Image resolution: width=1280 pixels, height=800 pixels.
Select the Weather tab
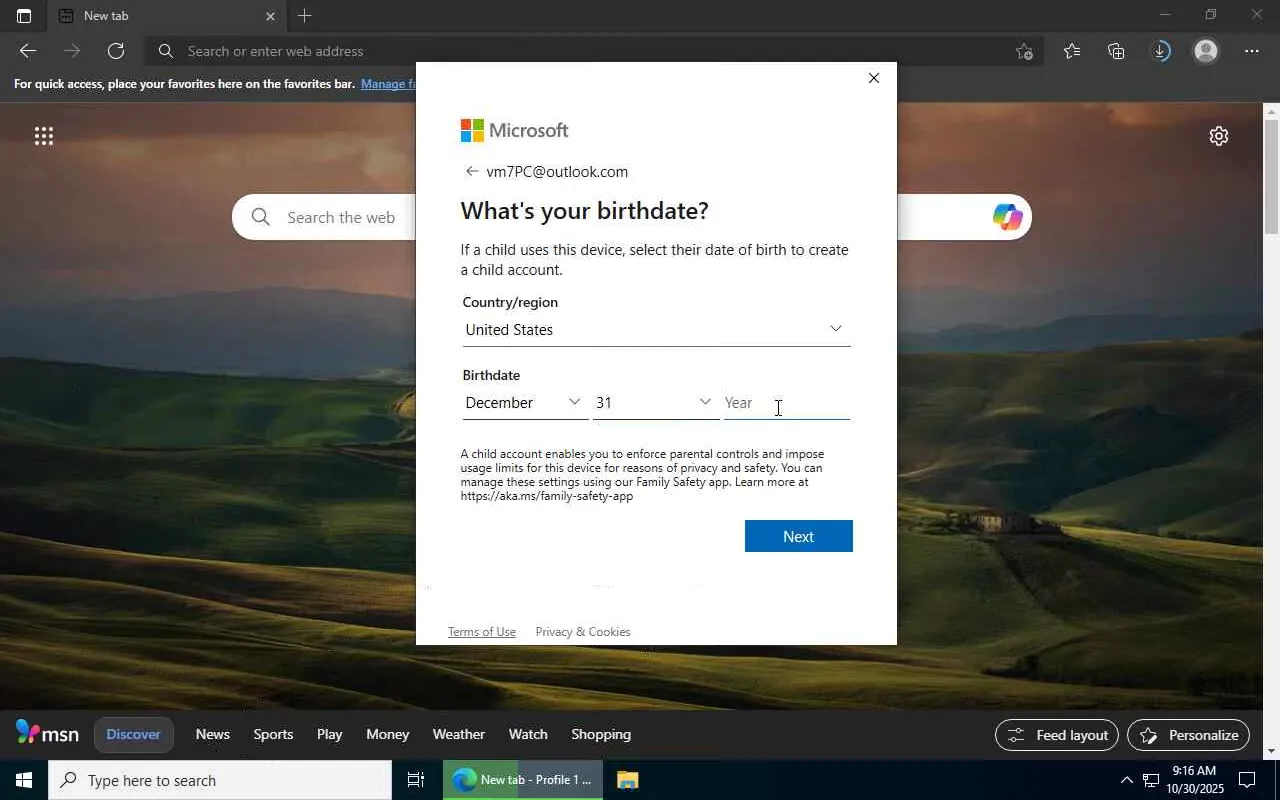[459, 734]
